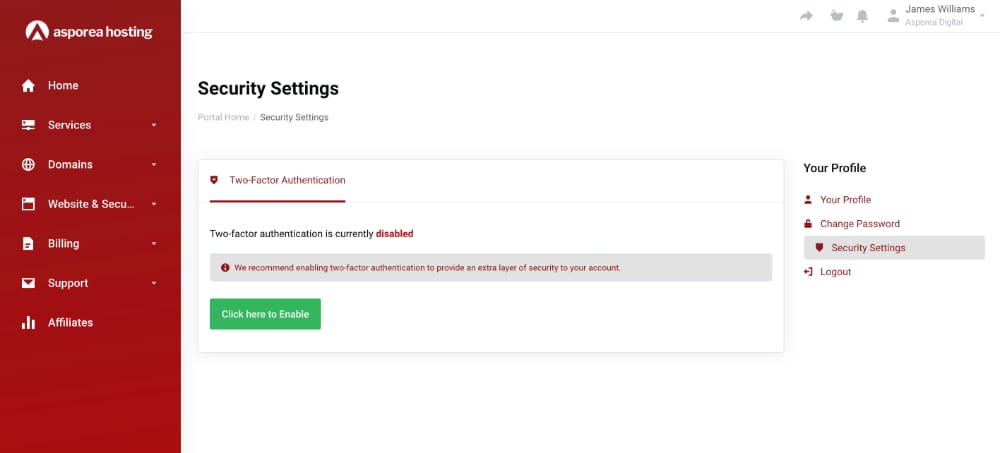The width and height of the screenshot is (1000, 453).
Task: Open the James Williams account dropdown arrow
Action: (x=984, y=17)
